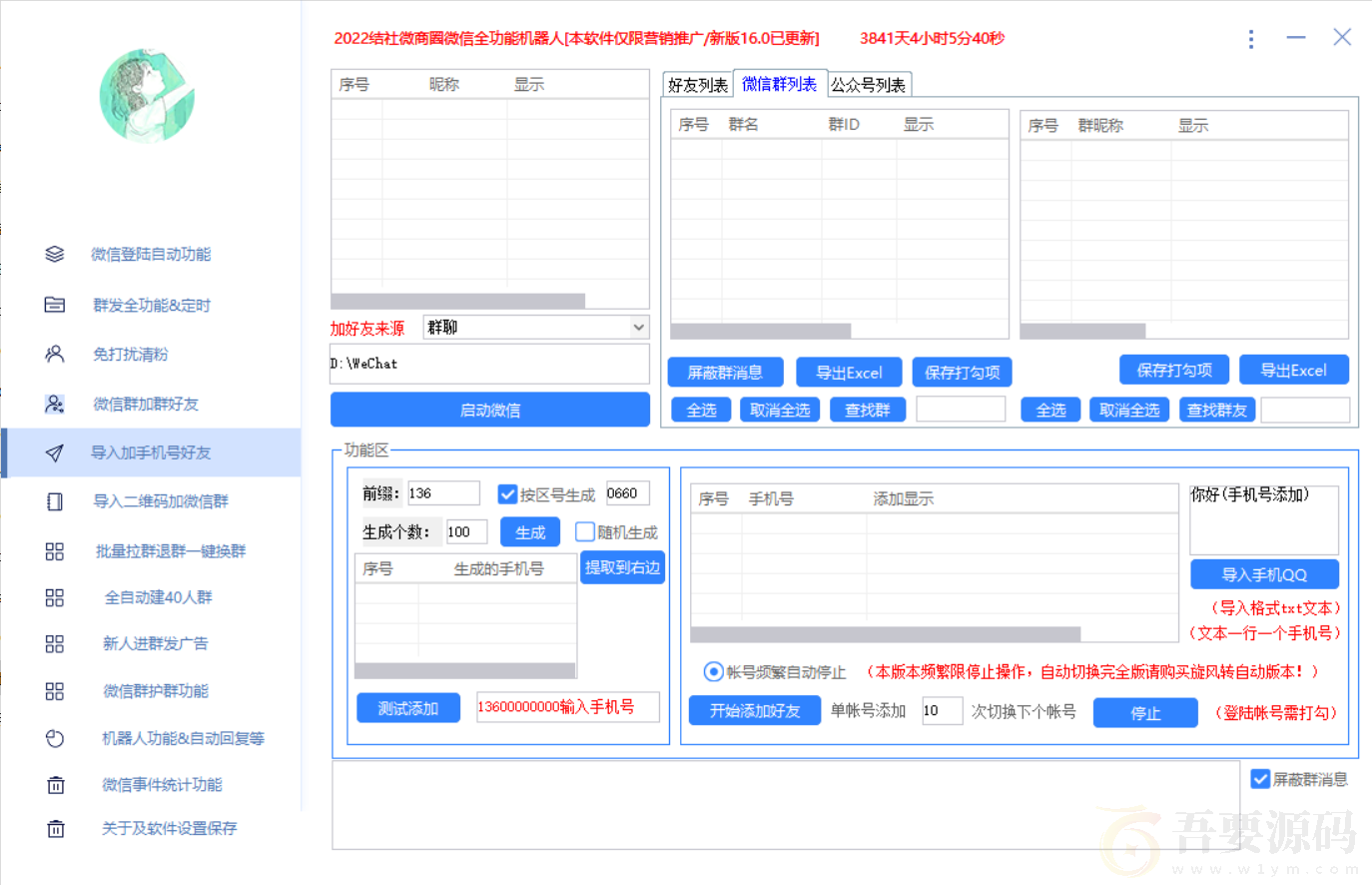Click 停止 button
Screen dimensions: 1372x885
(x=1145, y=713)
